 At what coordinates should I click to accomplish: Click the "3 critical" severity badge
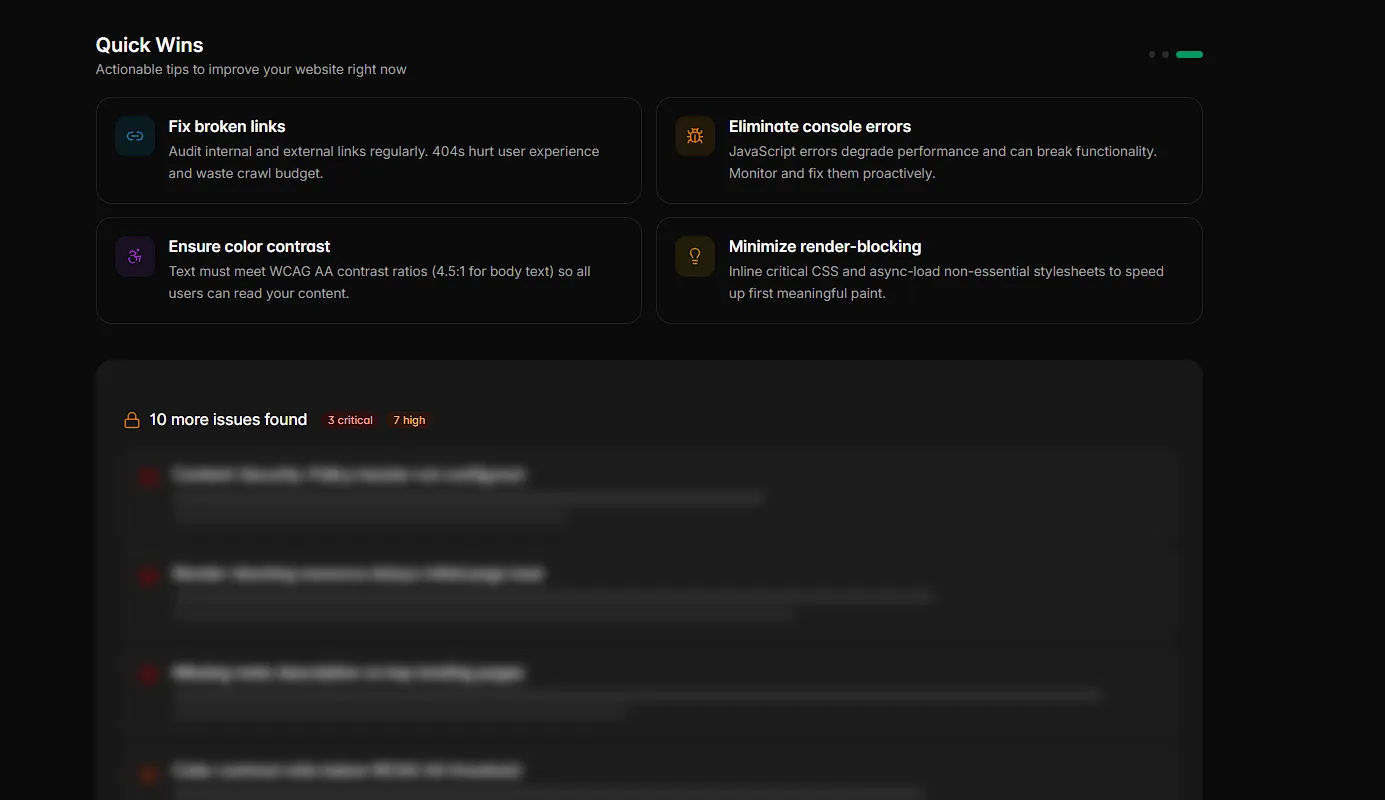350,420
